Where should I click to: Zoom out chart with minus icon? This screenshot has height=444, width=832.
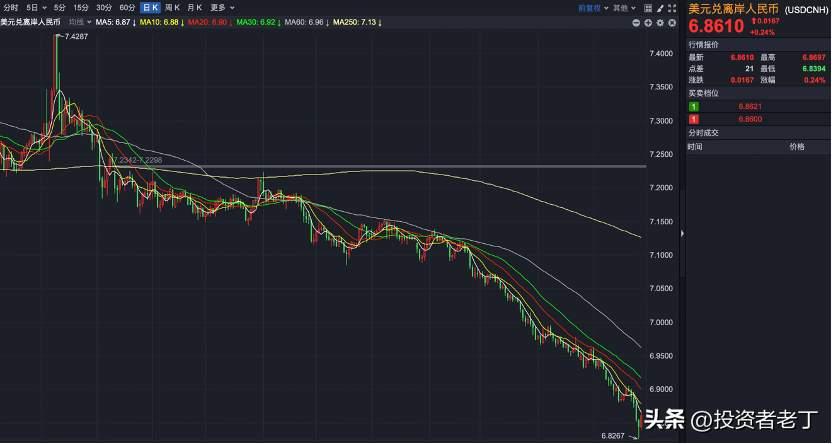point(636,23)
